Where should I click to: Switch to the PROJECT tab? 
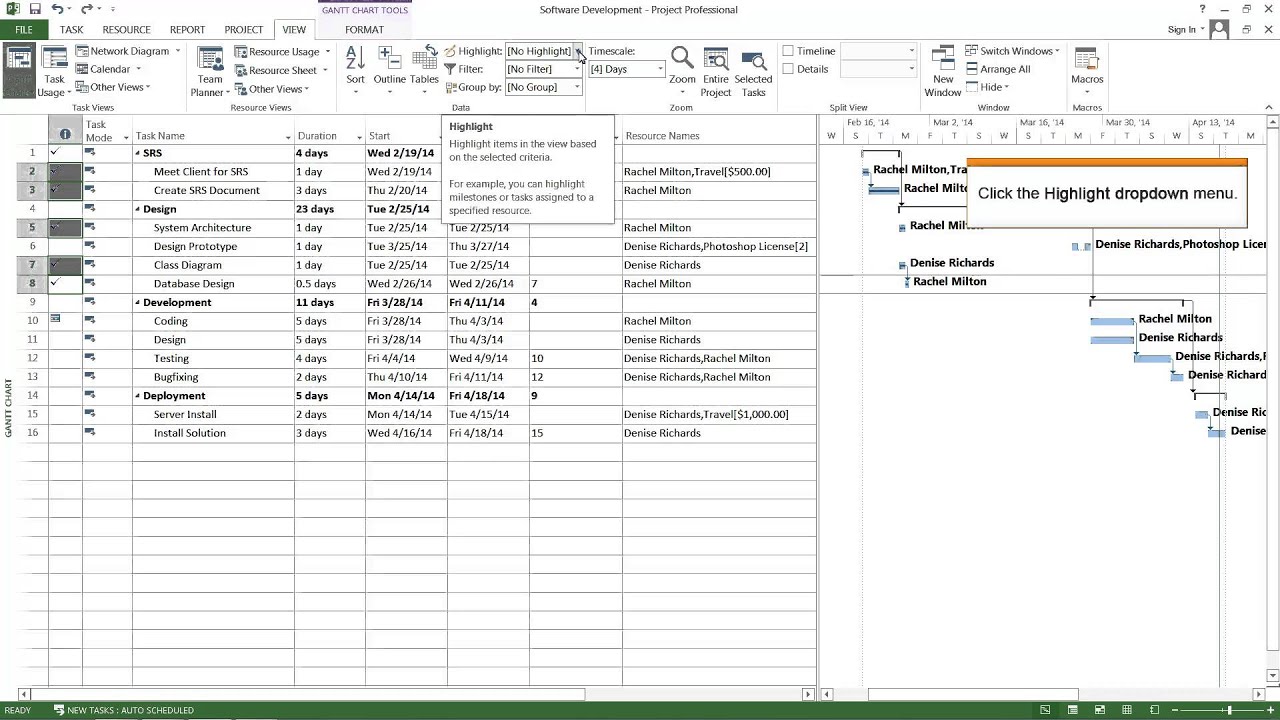[x=243, y=29]
